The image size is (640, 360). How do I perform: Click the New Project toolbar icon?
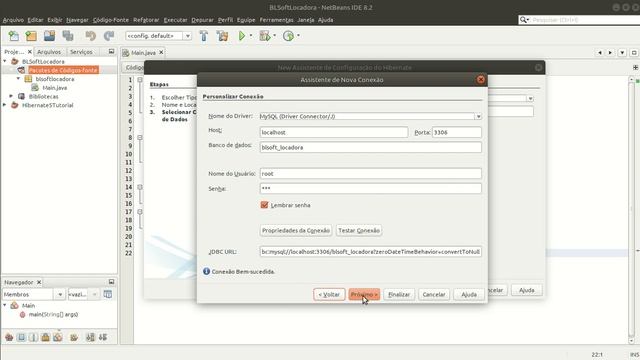(31, 36)
